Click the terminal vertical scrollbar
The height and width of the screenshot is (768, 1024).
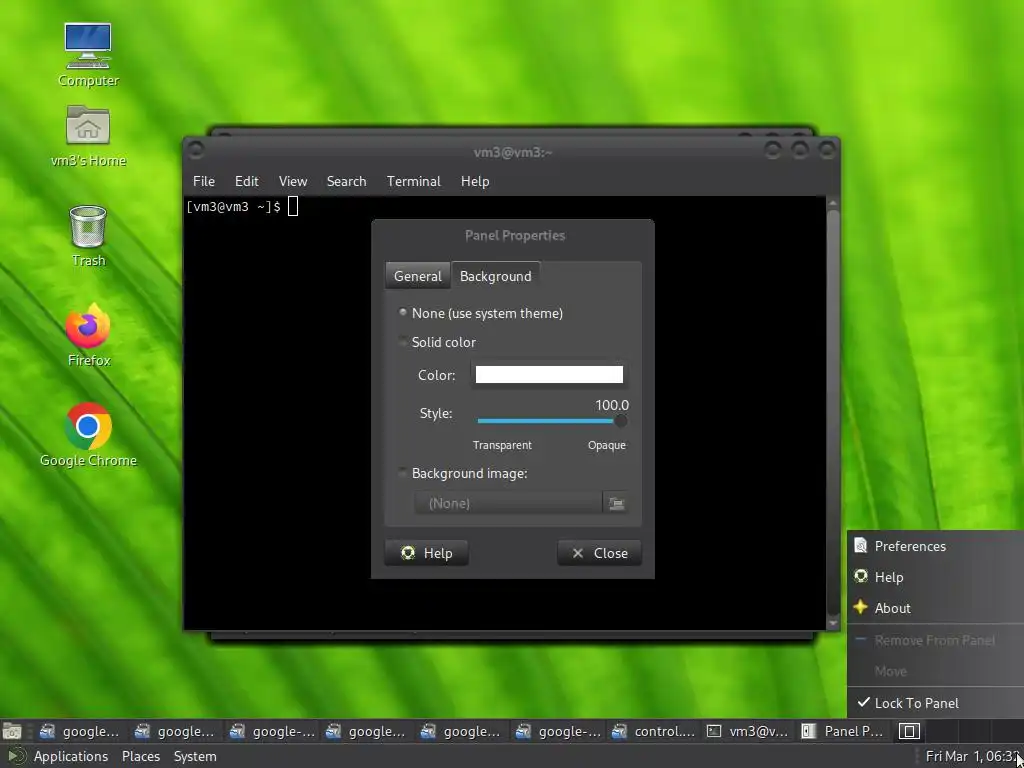[833, 413]
